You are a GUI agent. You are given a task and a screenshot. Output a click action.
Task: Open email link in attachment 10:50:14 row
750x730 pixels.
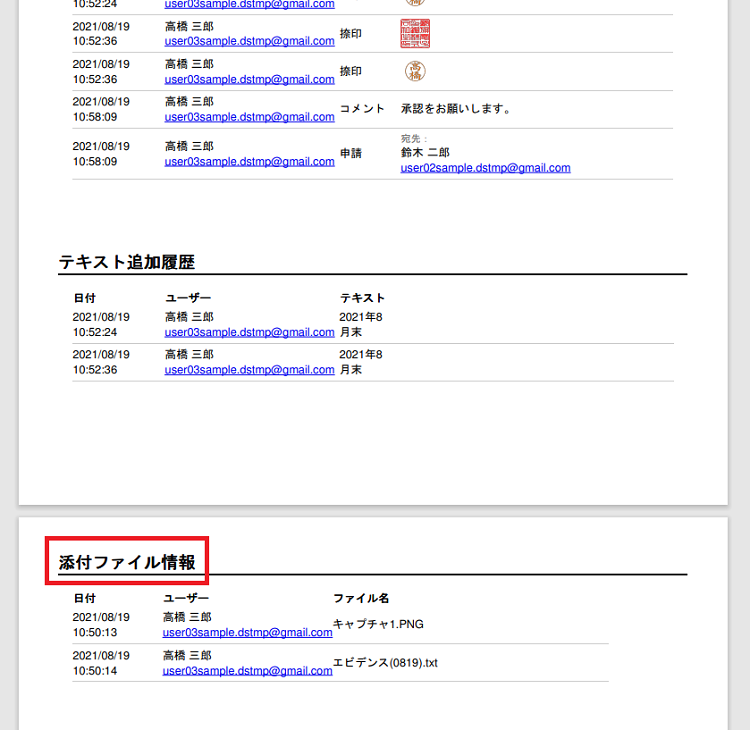pyautogui.click(x=247, y=671)
